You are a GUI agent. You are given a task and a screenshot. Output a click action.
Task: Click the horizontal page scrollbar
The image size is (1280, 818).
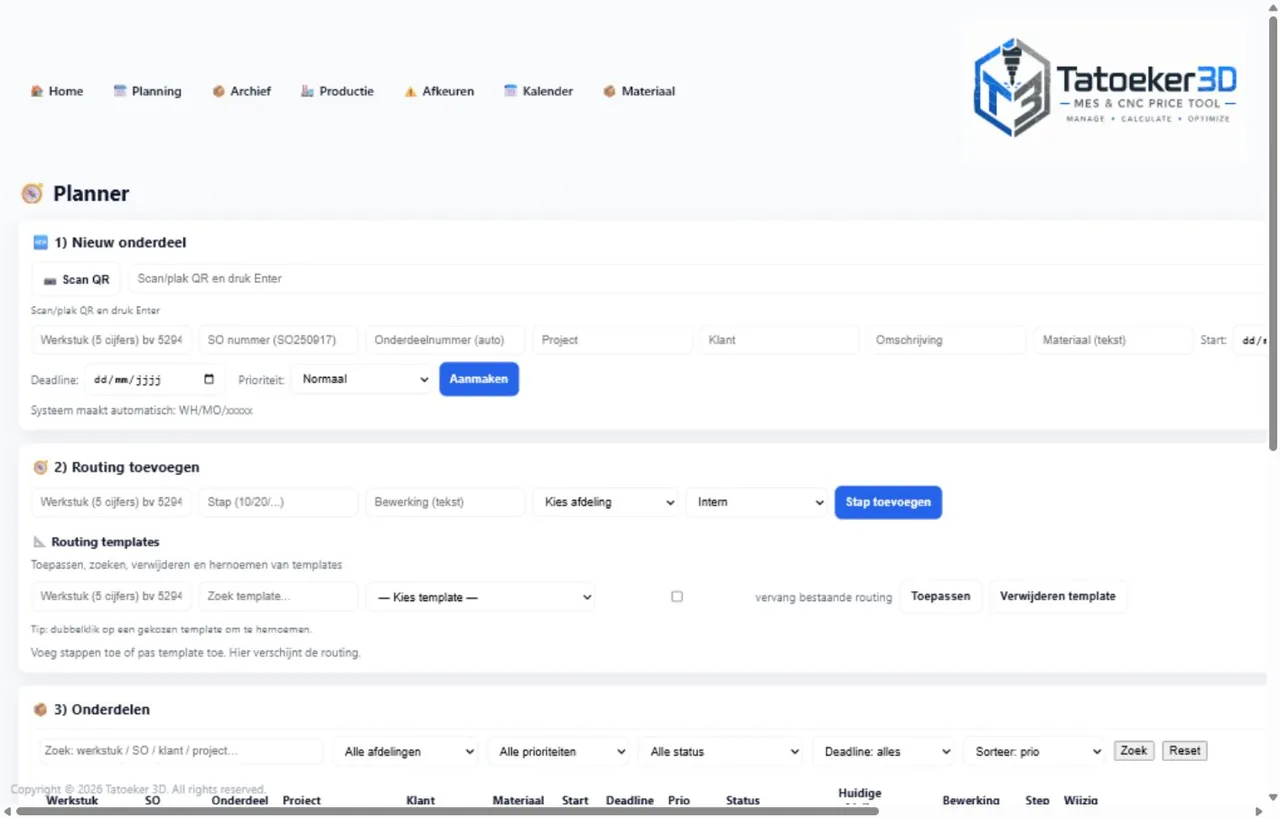(x=448, y=811)
